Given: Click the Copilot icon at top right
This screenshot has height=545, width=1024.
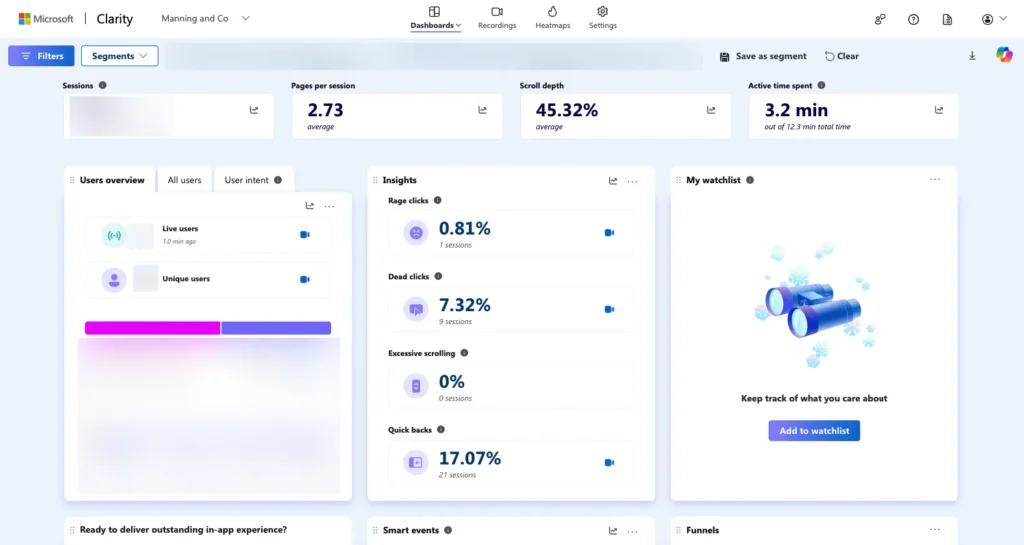Looking at the screenshot, I should tap(1004, 55).
